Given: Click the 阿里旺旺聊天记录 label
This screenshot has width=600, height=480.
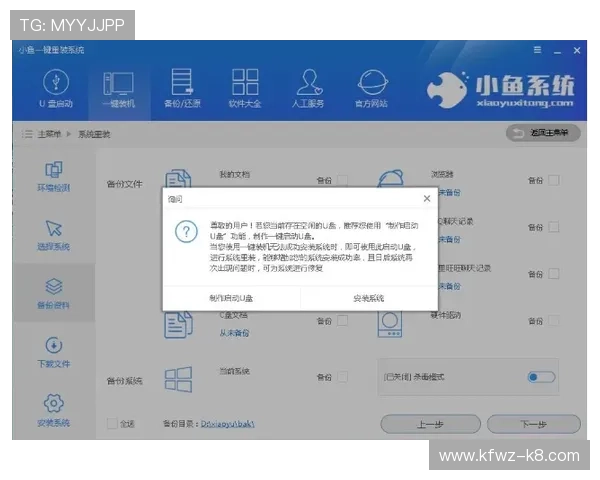Looking at the screenshot, I should tap(465, 268).
